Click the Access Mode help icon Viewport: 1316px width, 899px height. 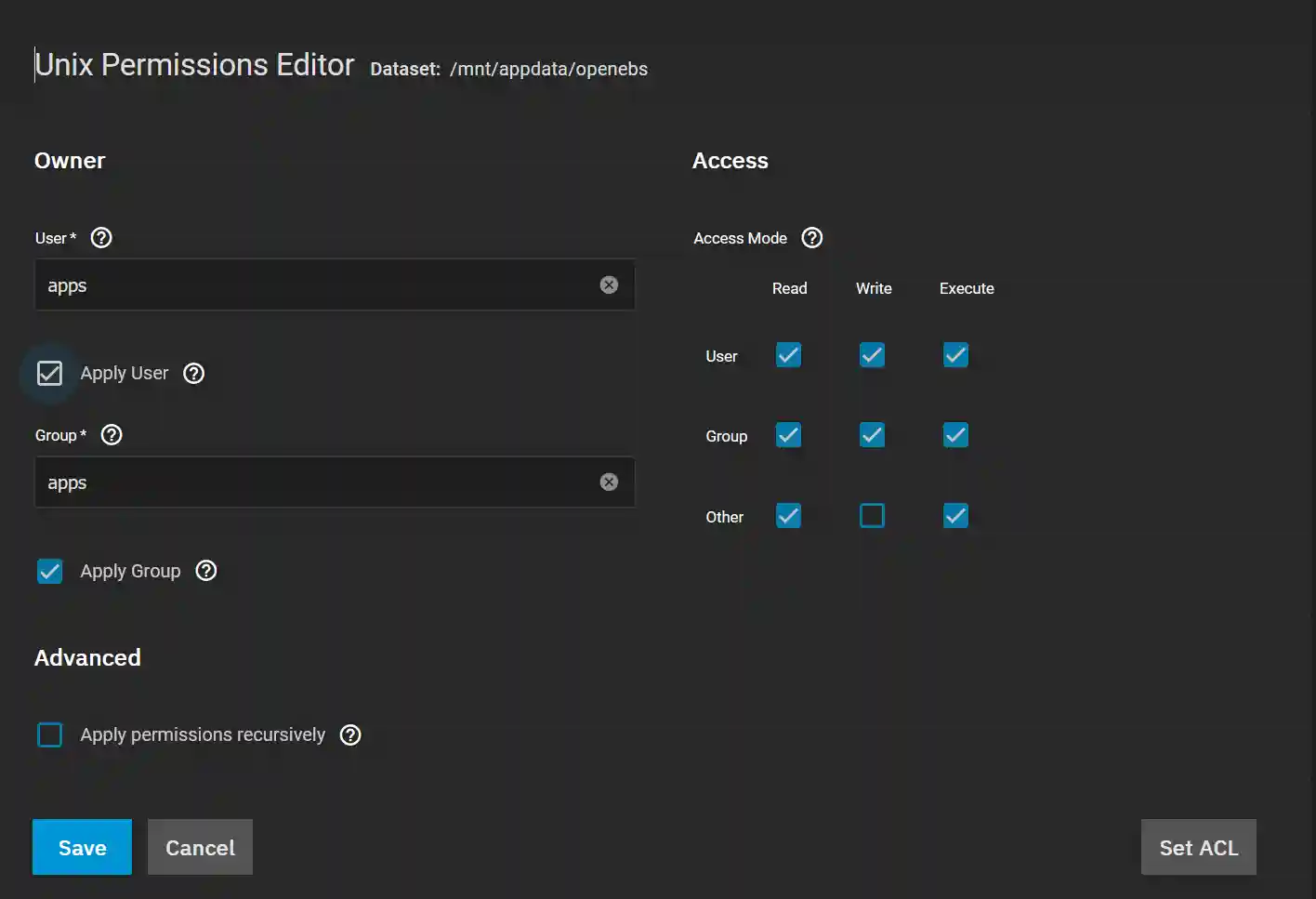(811, 238)
